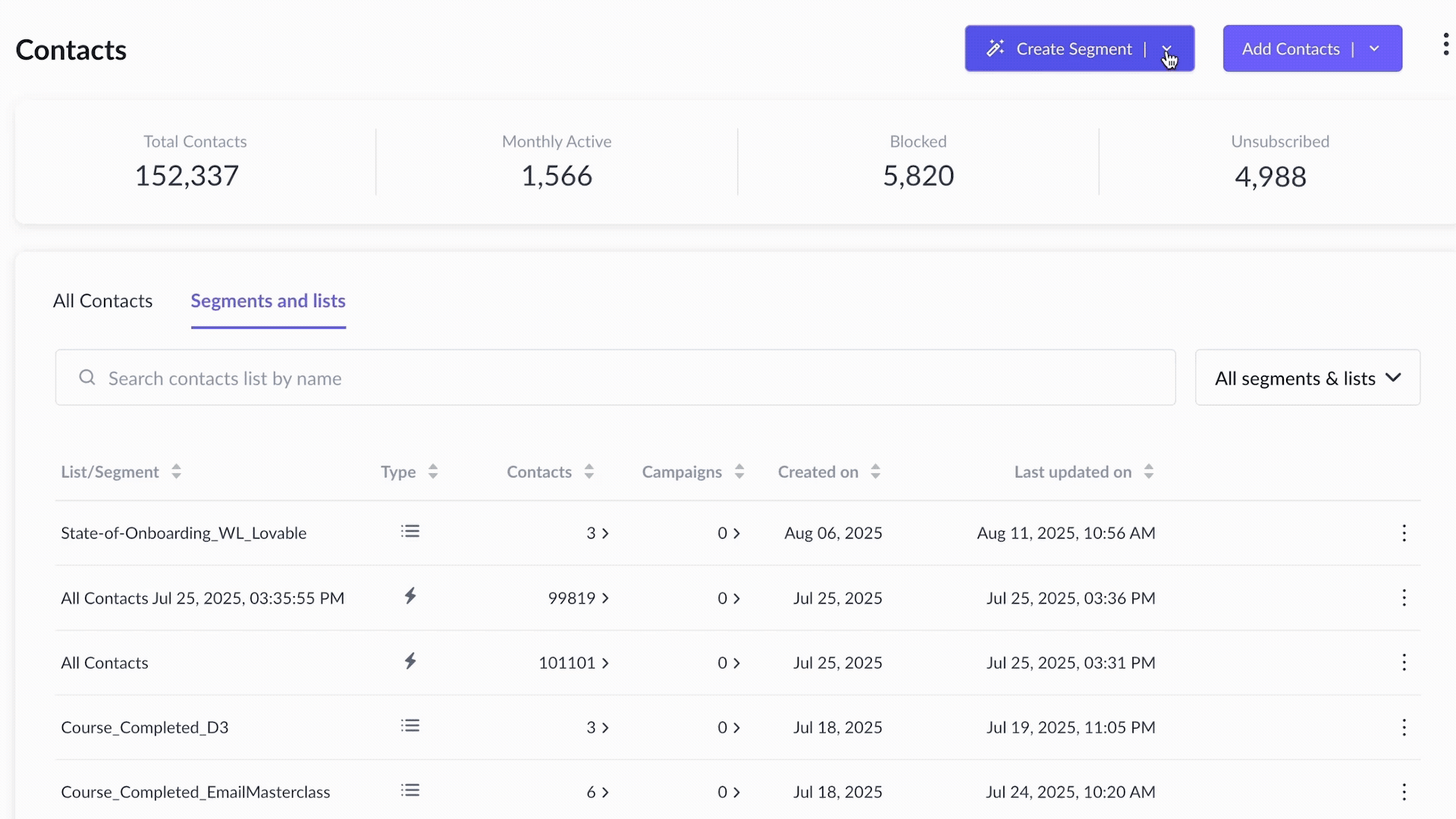Click the Create Segment button
Viewport: 1456px width, 819px height.
(1073, 49)
